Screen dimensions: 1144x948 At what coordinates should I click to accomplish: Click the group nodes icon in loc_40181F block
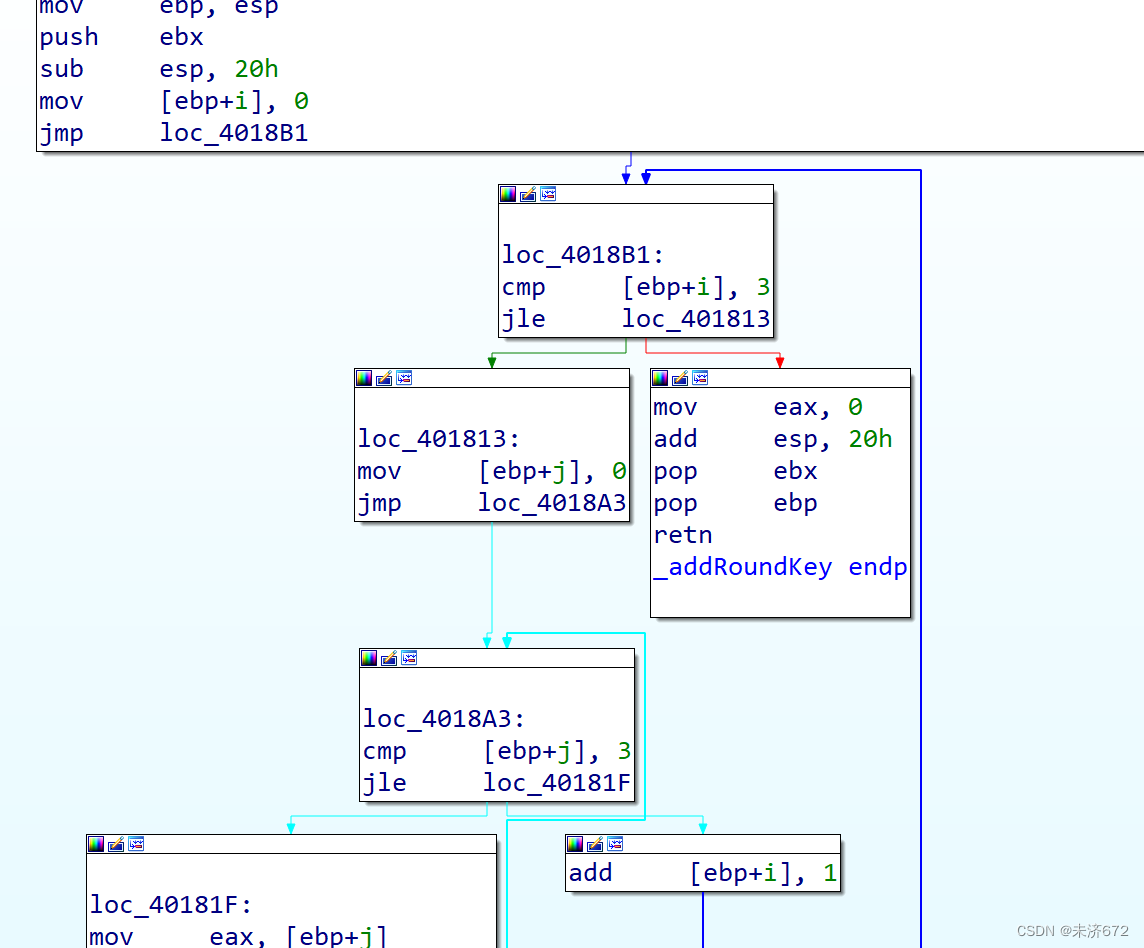136,844
